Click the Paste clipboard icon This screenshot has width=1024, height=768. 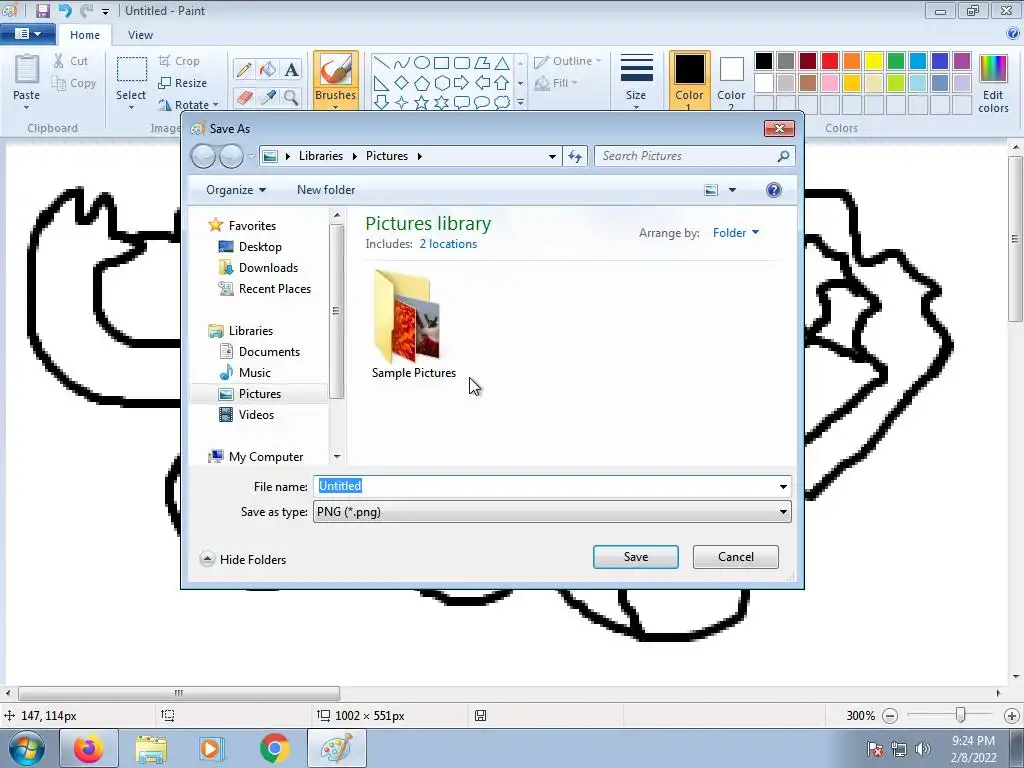27,69
